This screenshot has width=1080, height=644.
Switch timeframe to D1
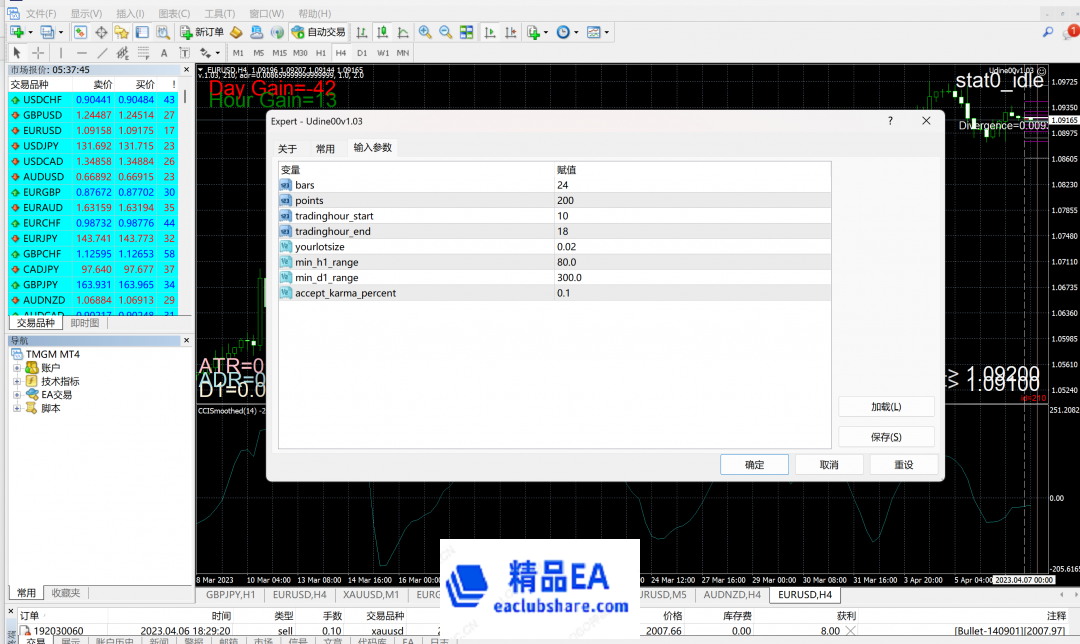point(362,53)
